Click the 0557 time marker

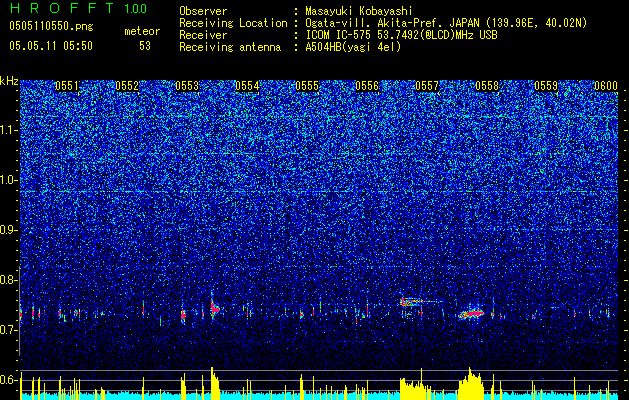(x=427, y=86)
